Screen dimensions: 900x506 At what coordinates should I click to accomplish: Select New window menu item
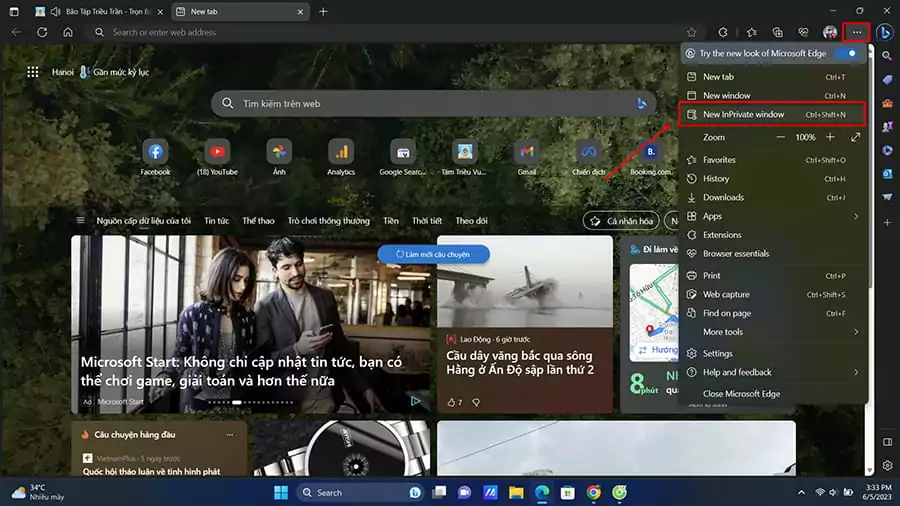[x=772, y=95]
